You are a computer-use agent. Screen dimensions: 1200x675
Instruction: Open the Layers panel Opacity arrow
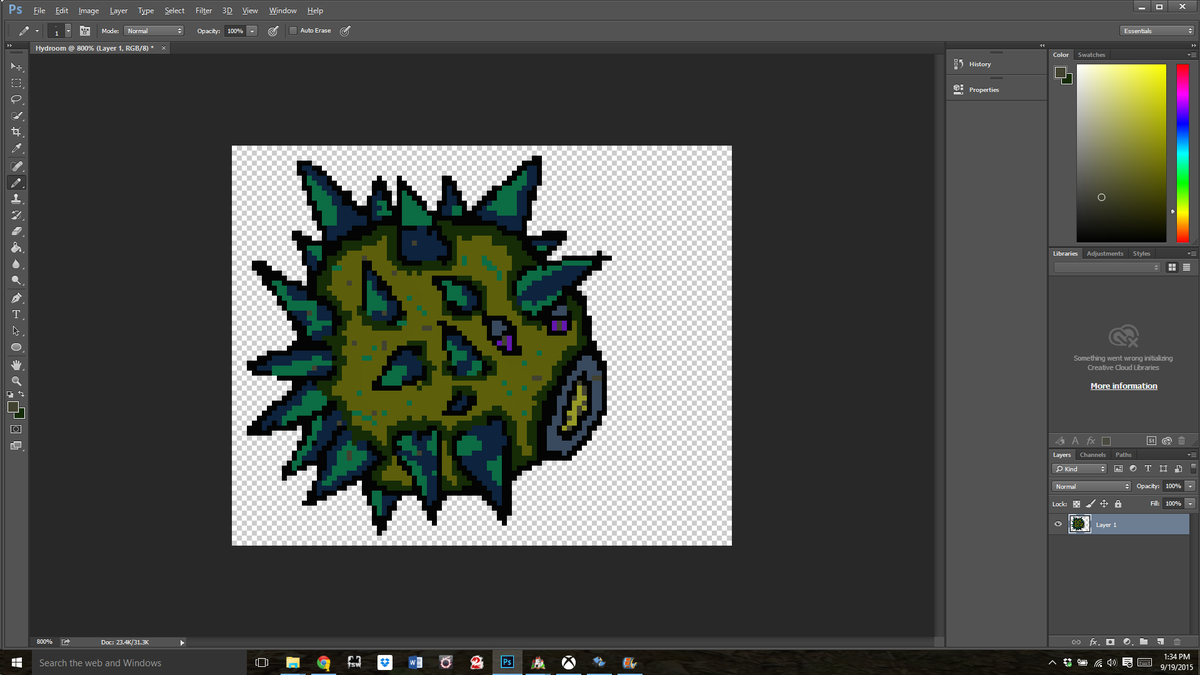pyautogui.click(x=1190, y=486)
